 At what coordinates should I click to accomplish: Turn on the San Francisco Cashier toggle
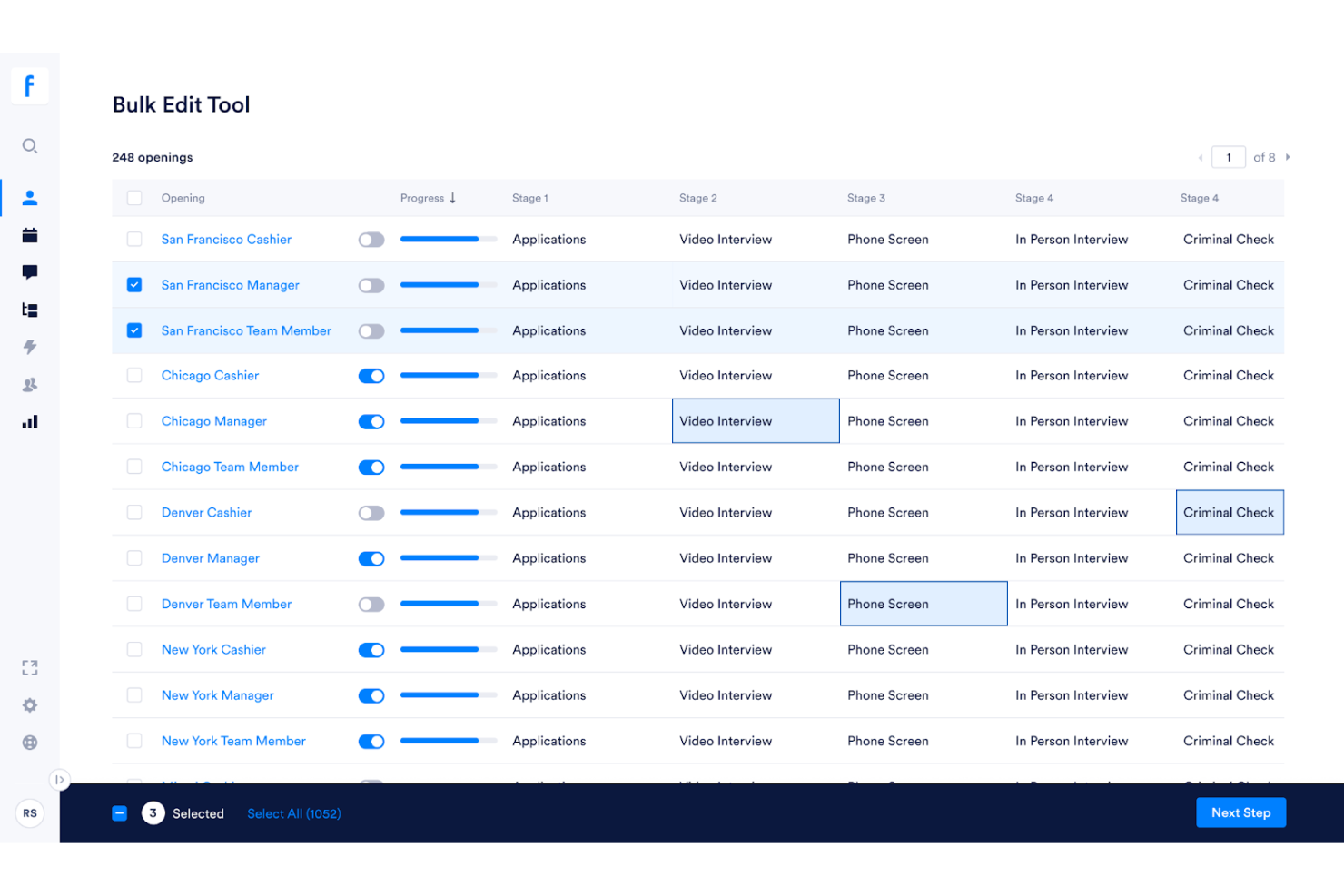tap(371, 240)
